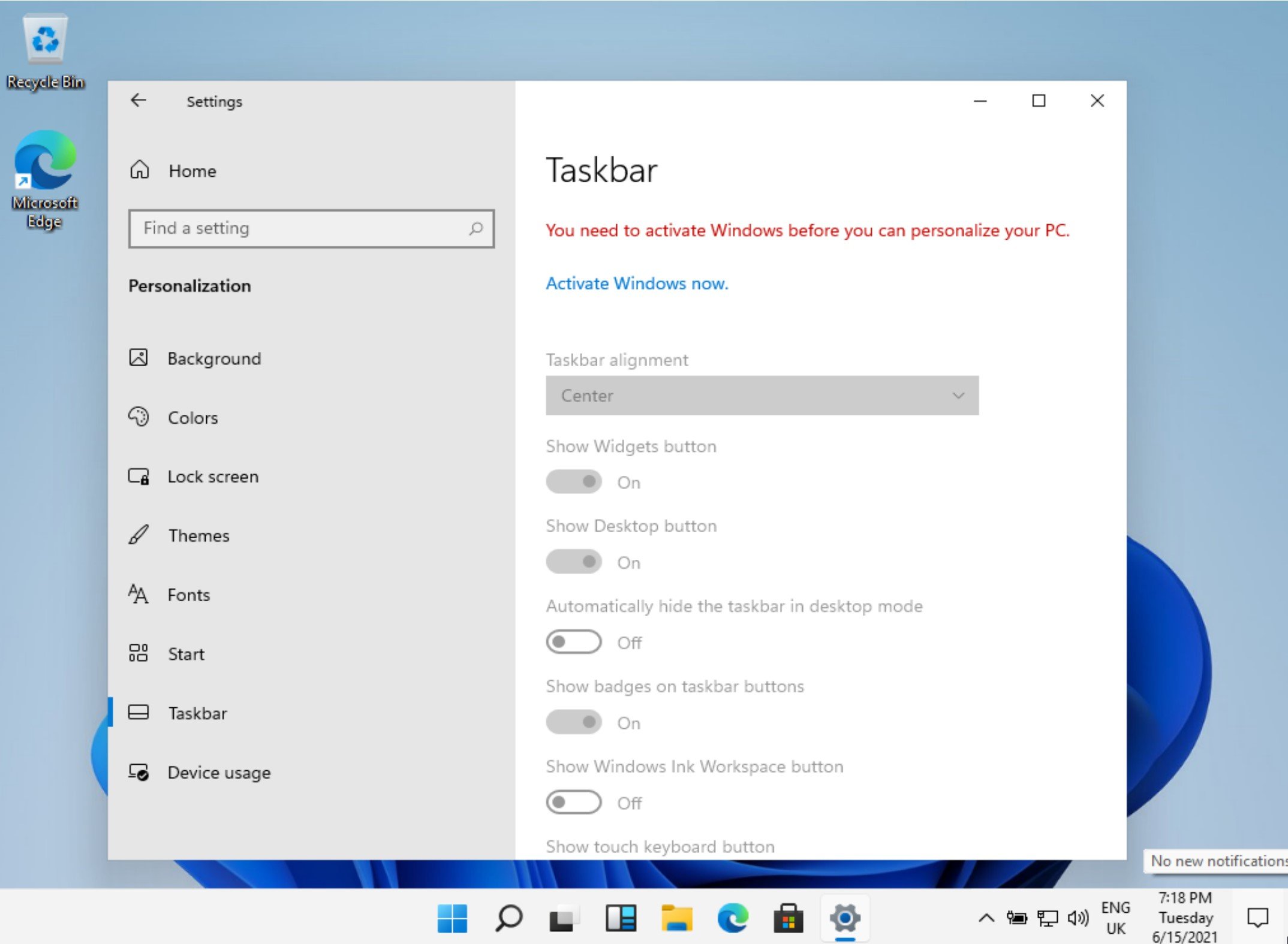Click Activate Windows now link
This screenshot has width=1288, height=944.
click(637, 283)
